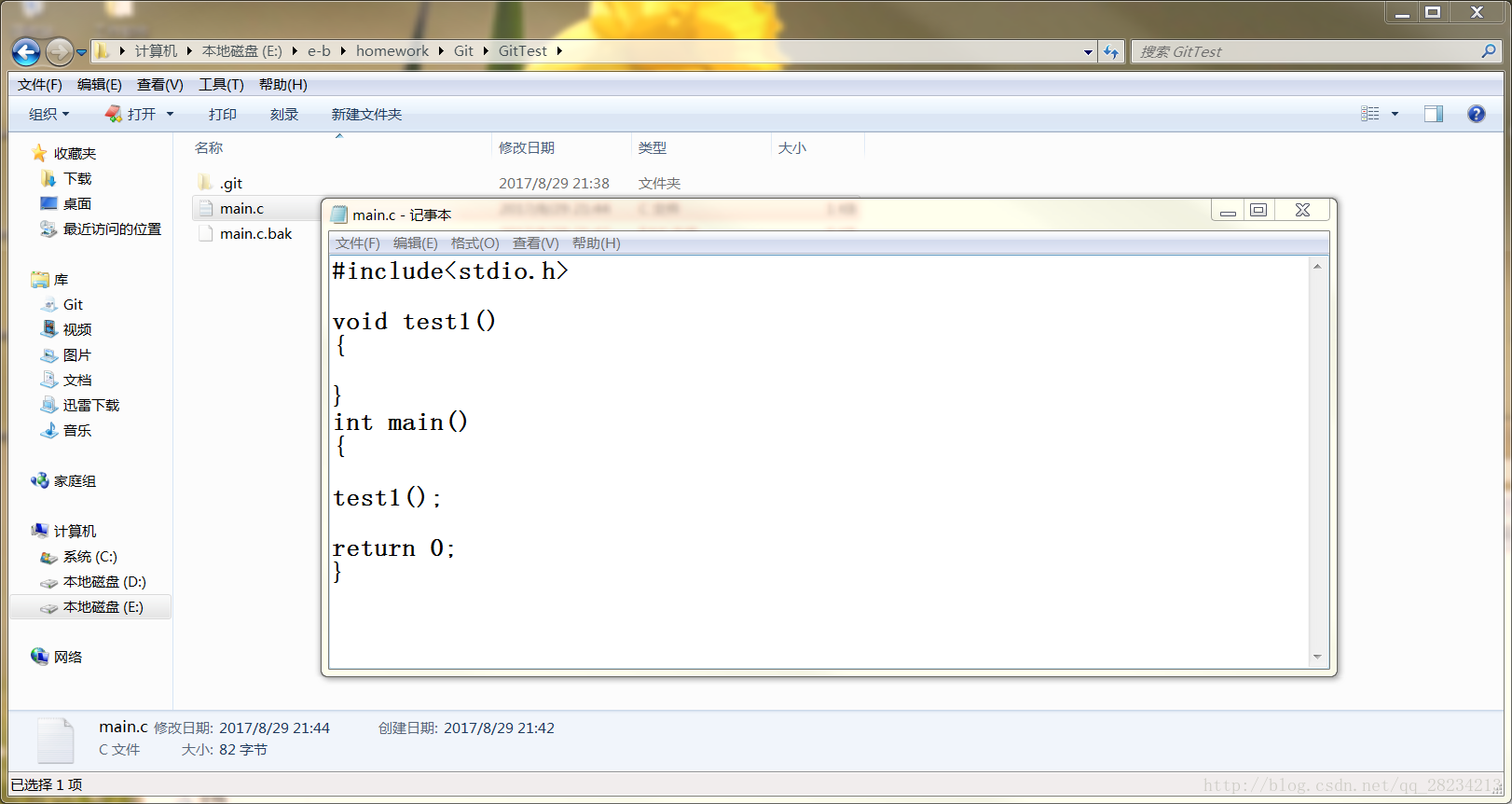Click 新建文件夹 in the toolbar
1512x804 pixels.
[366, 114]
